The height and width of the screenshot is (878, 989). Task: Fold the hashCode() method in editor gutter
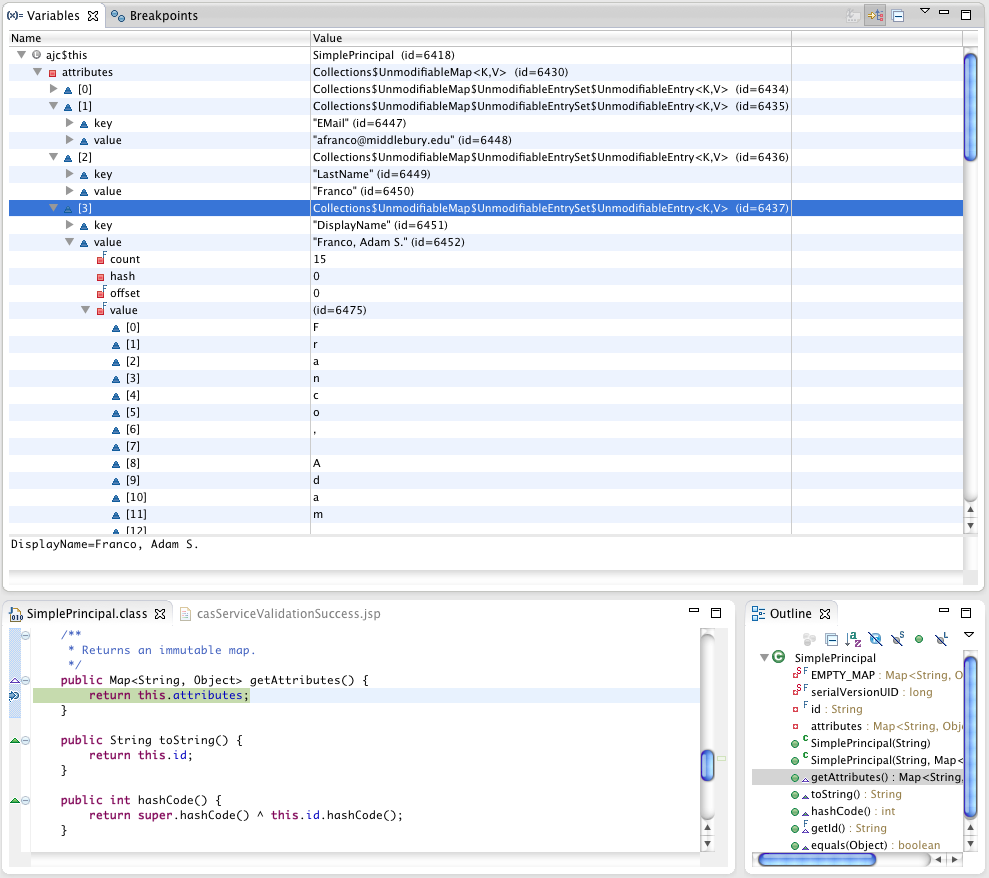(26, 800)
